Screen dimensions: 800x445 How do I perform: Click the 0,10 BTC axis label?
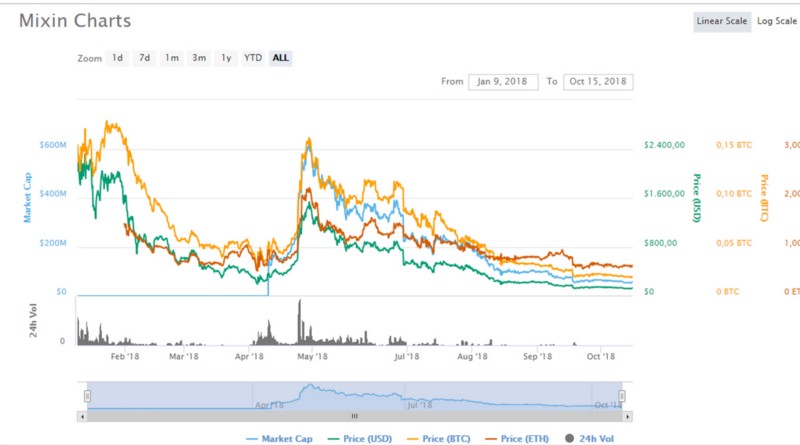pos(734,194)
